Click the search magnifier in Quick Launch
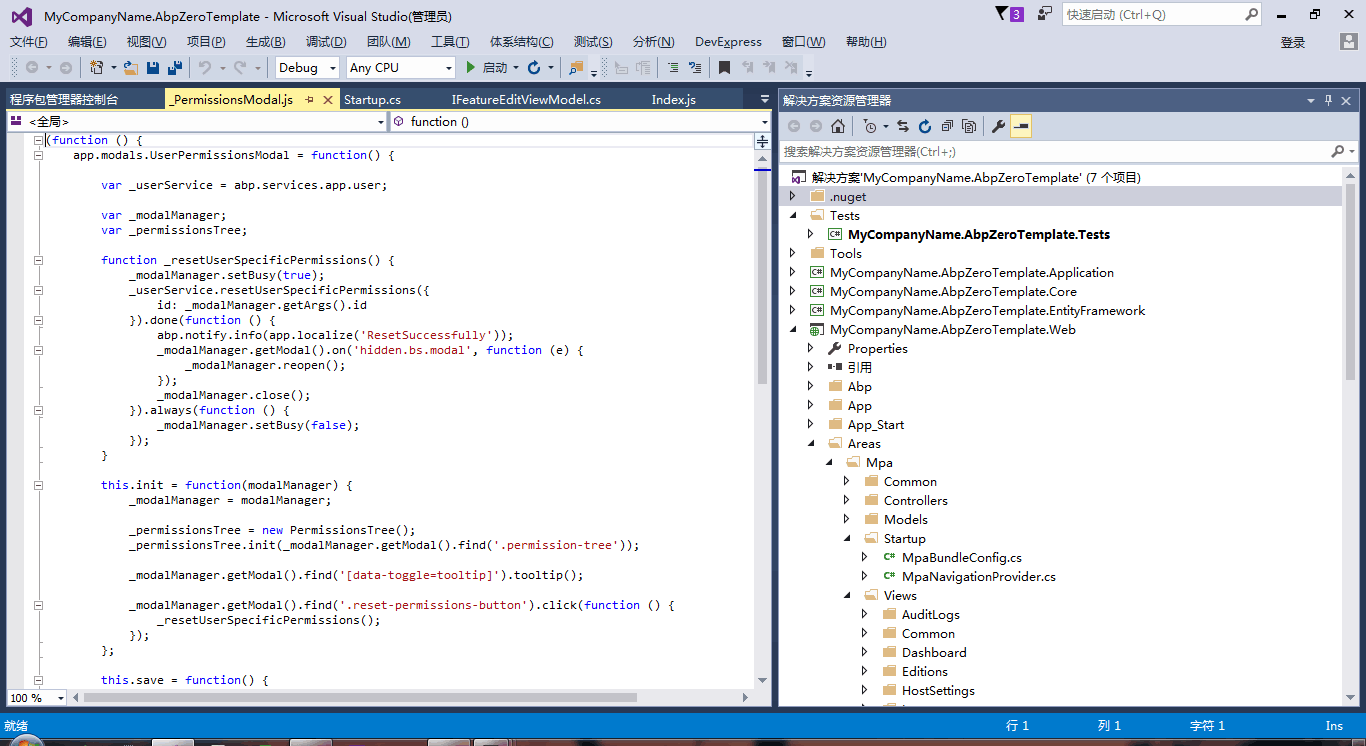The width and height of the screenshot is (1366, 746). [x=1252, y=14]
